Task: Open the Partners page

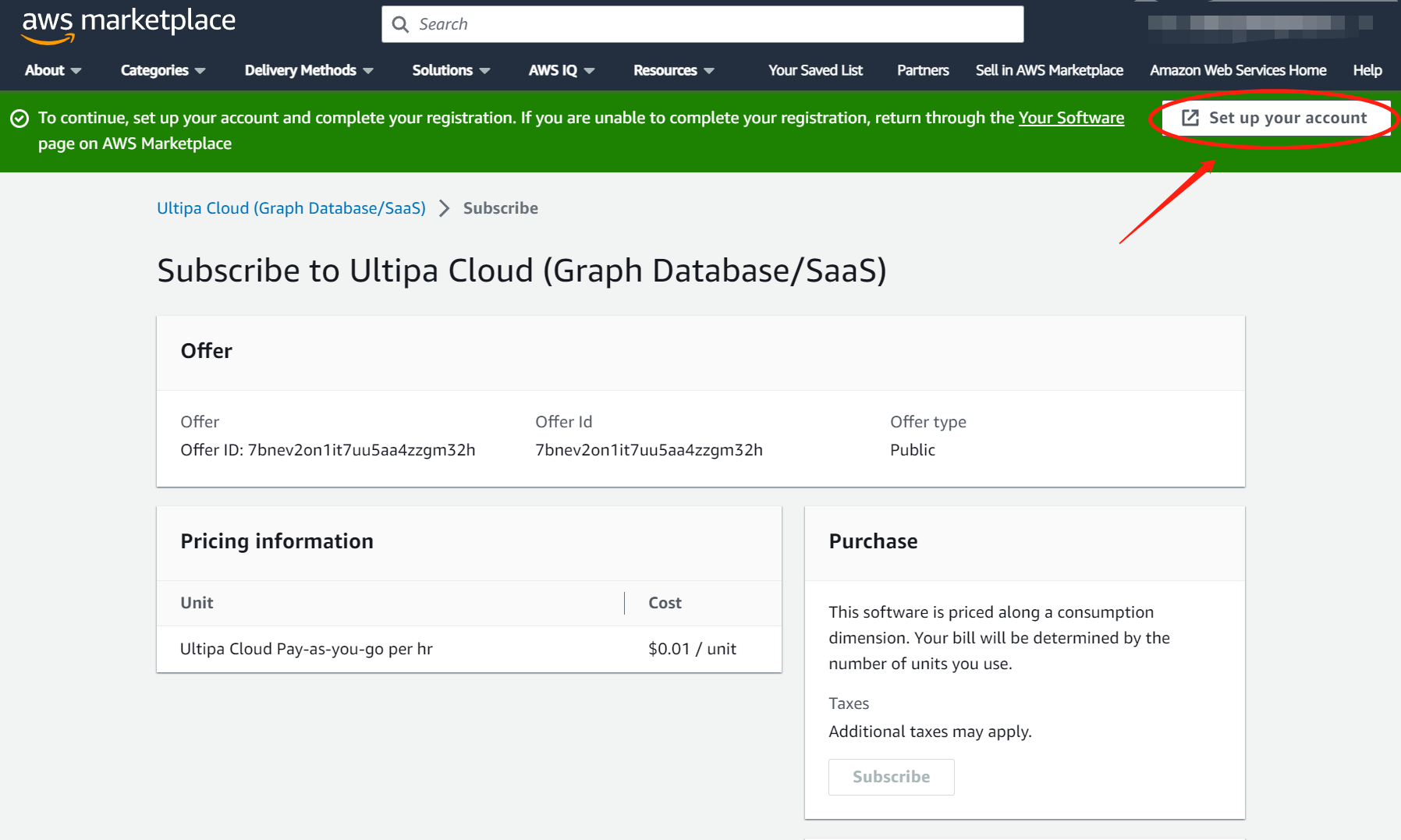Action: (923, 70)
